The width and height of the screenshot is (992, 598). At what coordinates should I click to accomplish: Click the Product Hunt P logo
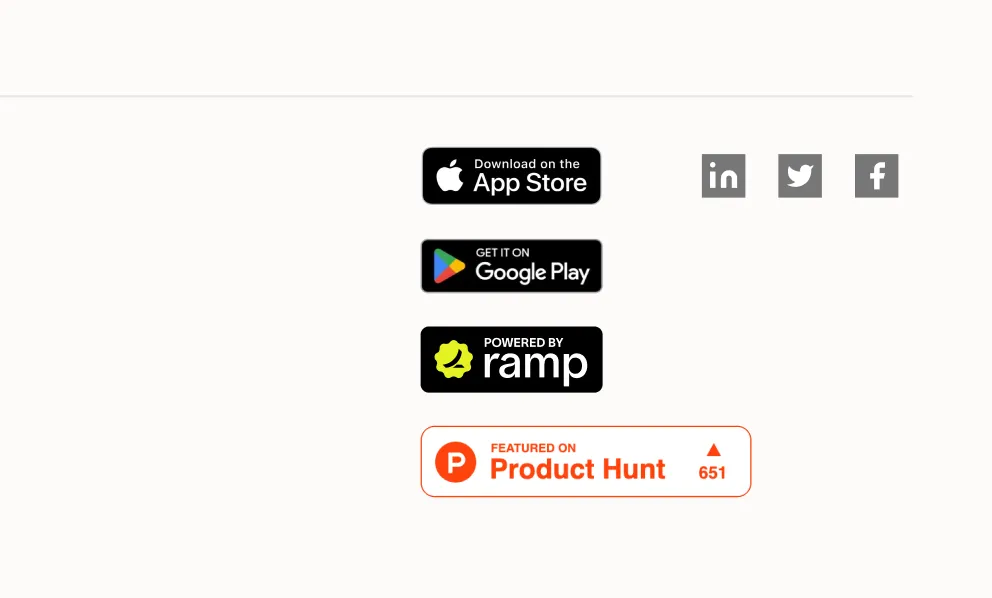455,461
